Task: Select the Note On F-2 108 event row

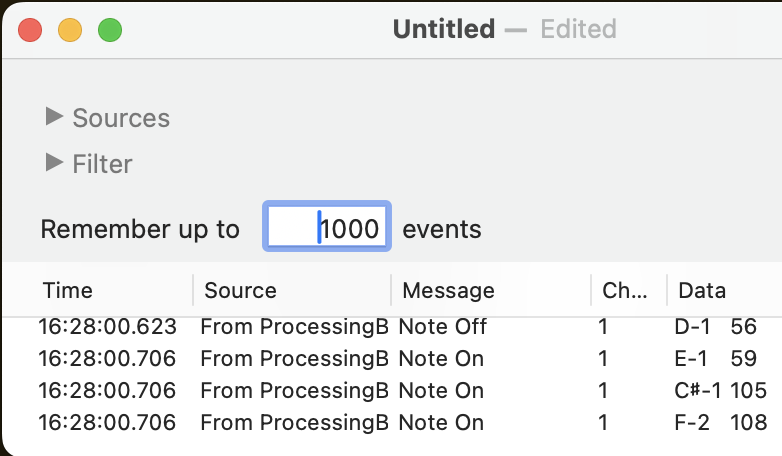Action: click(442, 423)
